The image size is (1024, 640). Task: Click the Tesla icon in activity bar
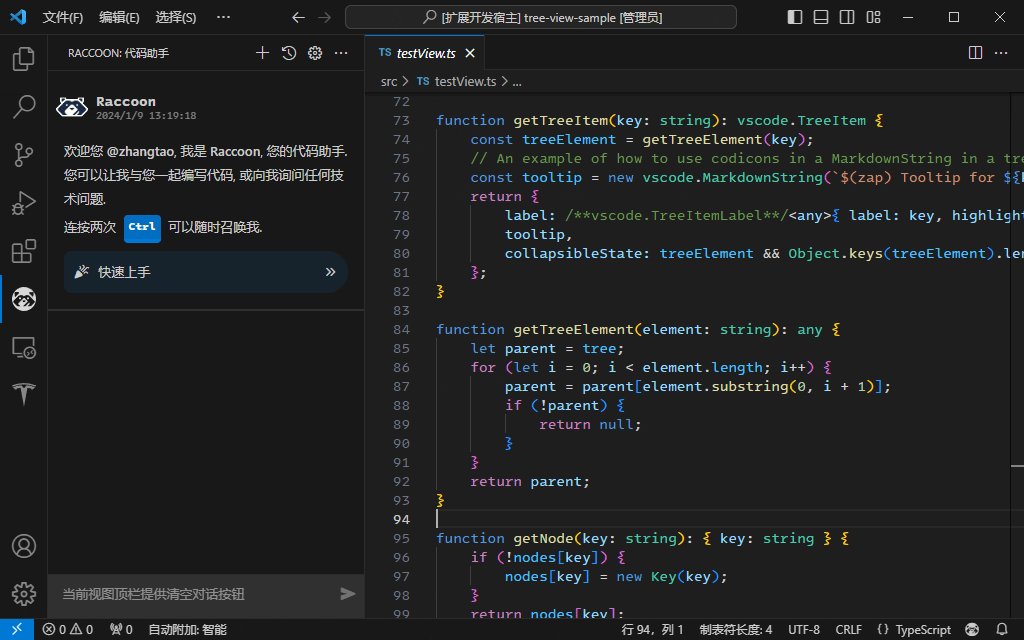click(x=23, y=394)
